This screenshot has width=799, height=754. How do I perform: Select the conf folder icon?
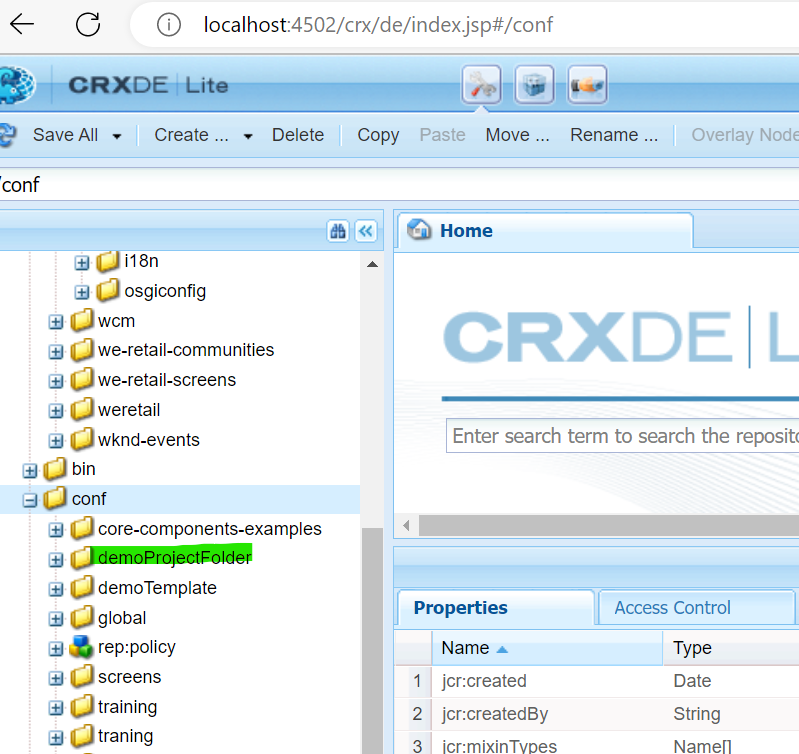(56, 499)
